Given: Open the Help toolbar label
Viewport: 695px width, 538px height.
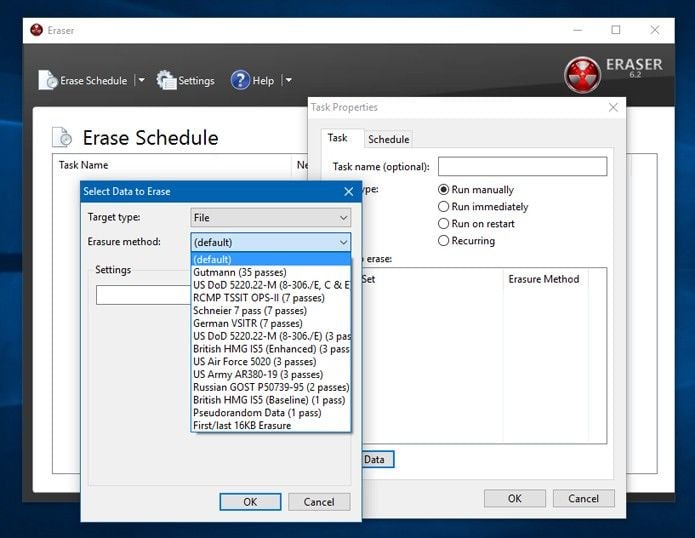Looking at the screenshot, I should coord(263,81).
